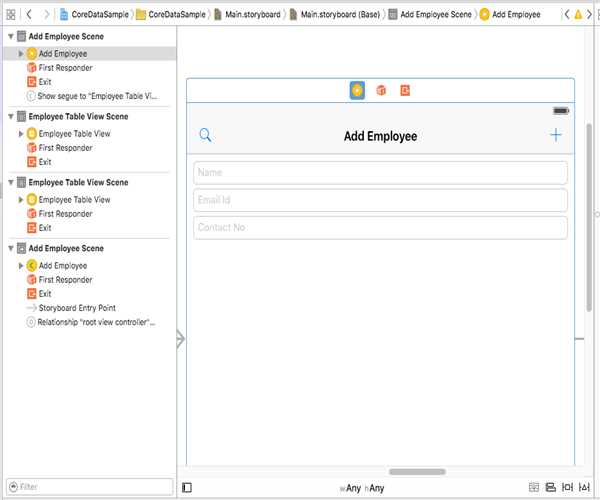Screen dimensions: 600x500
Task: Click the plus add button in navigation bar
Action: (556, 136)
